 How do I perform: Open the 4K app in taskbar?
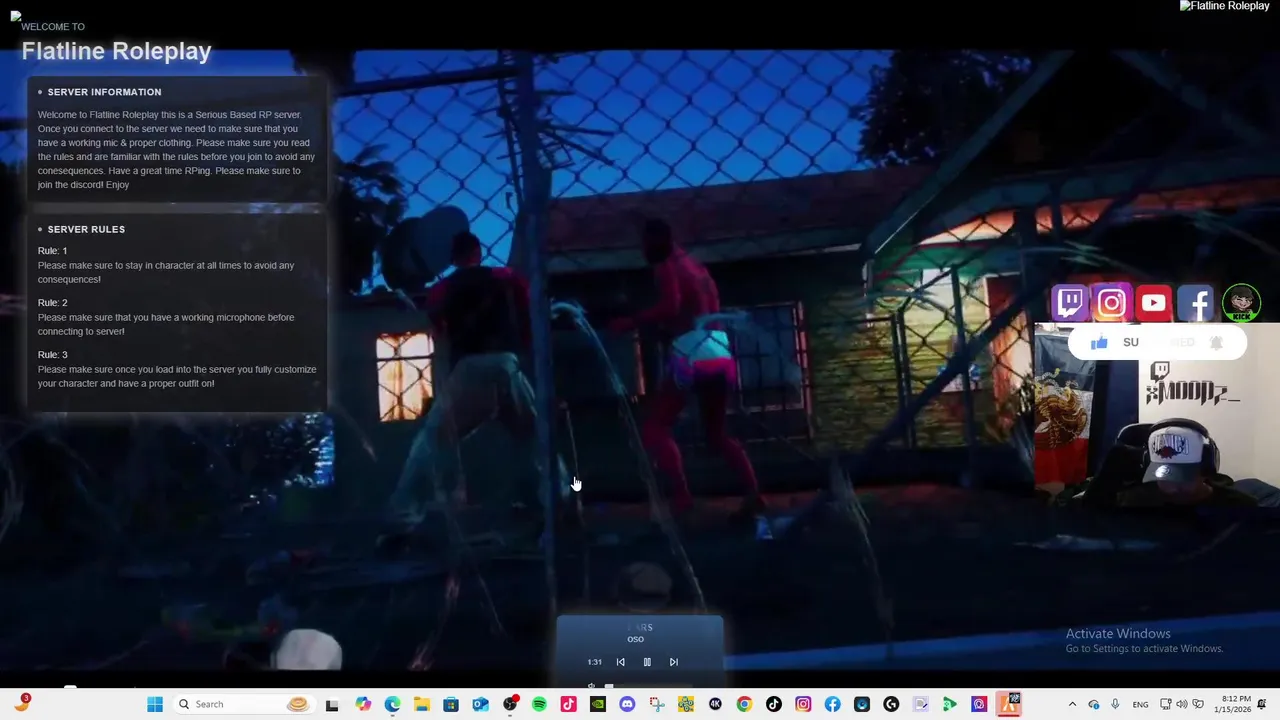click(715, 704)
